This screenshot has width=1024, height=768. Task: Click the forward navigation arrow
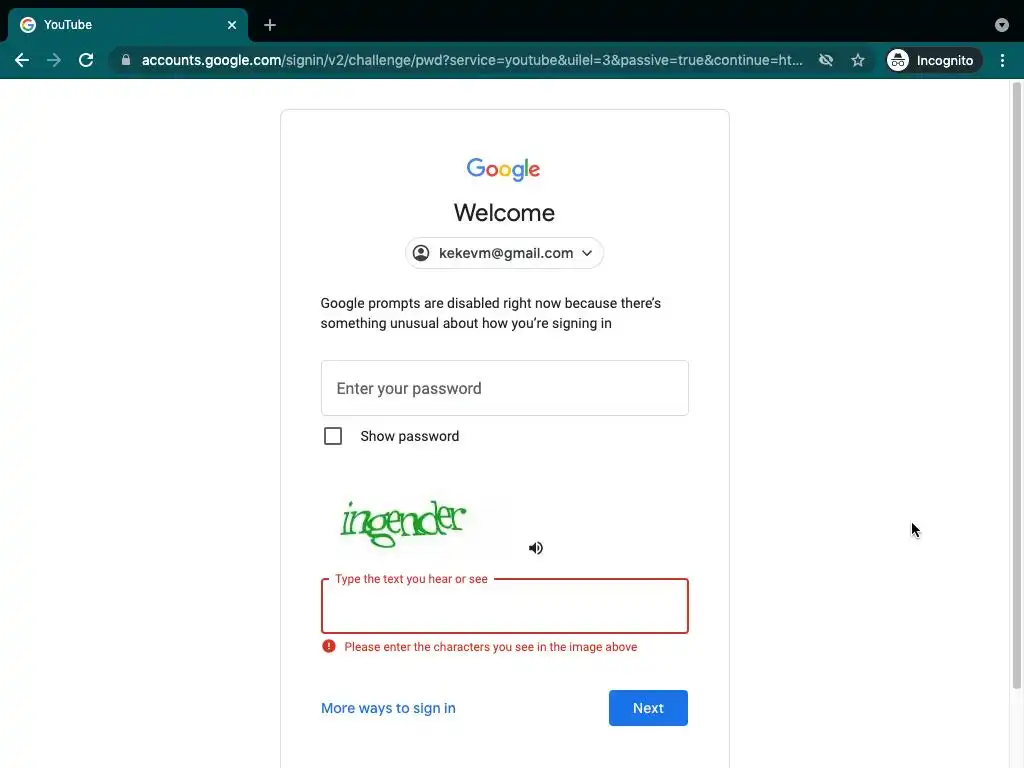point(54,60)
